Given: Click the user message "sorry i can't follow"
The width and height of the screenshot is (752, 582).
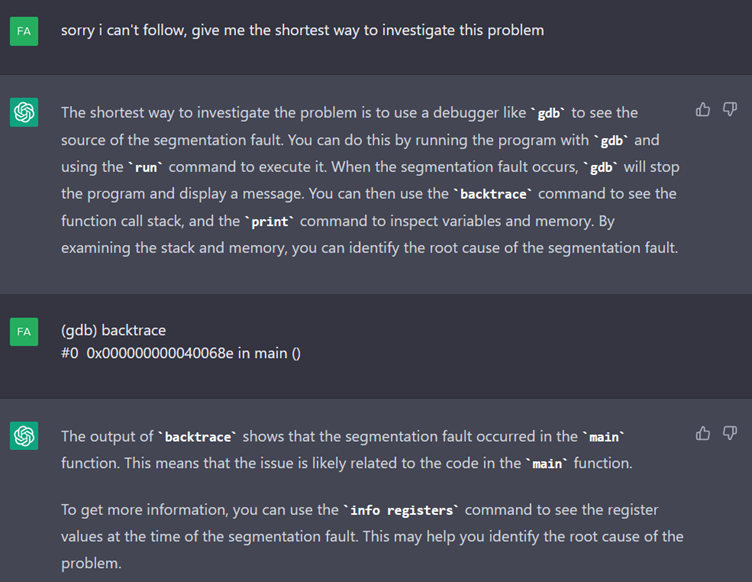Looking at the screenshot, I should 302,30.
